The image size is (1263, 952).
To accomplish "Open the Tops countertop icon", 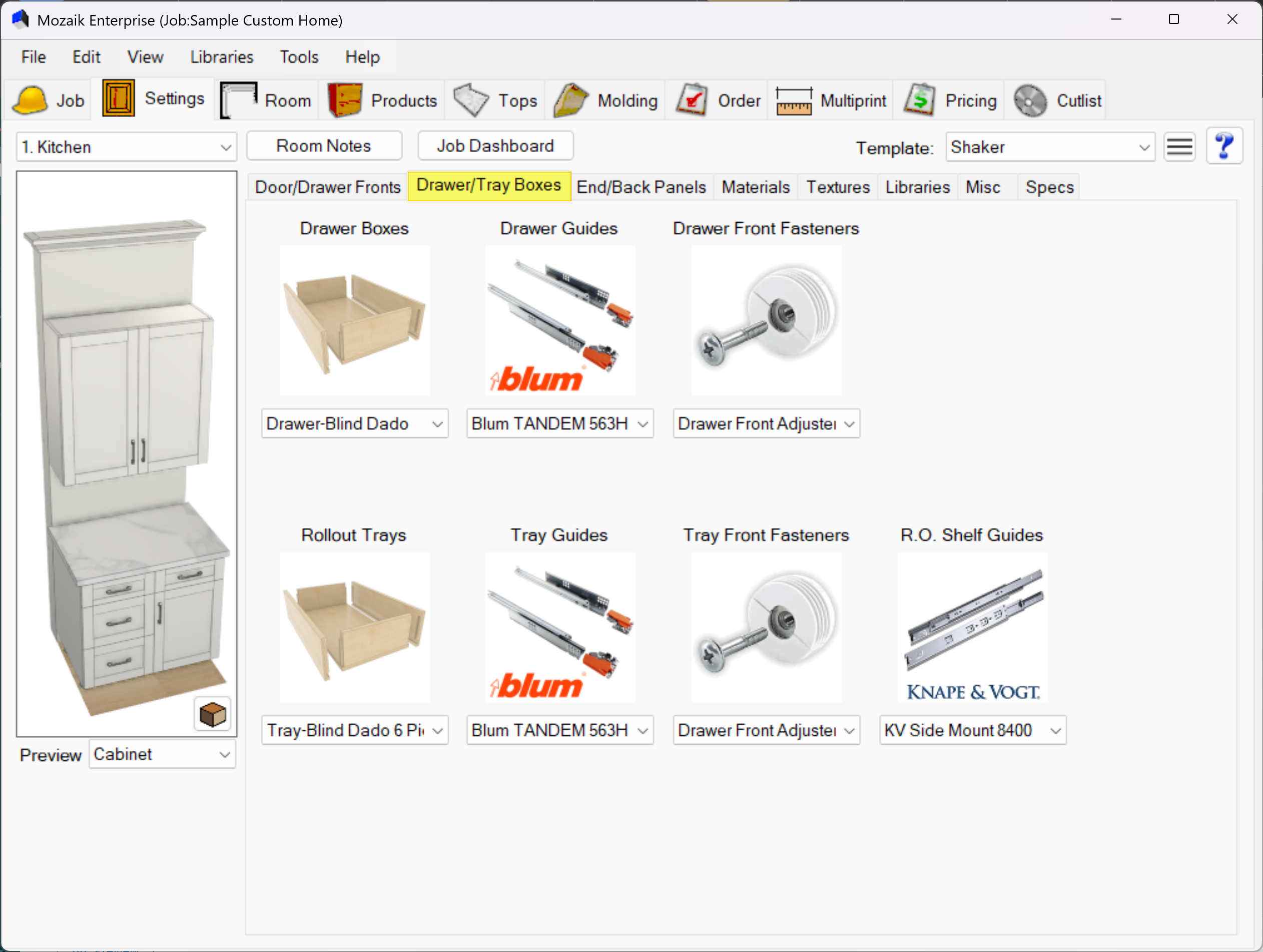I will click(471, 101).
